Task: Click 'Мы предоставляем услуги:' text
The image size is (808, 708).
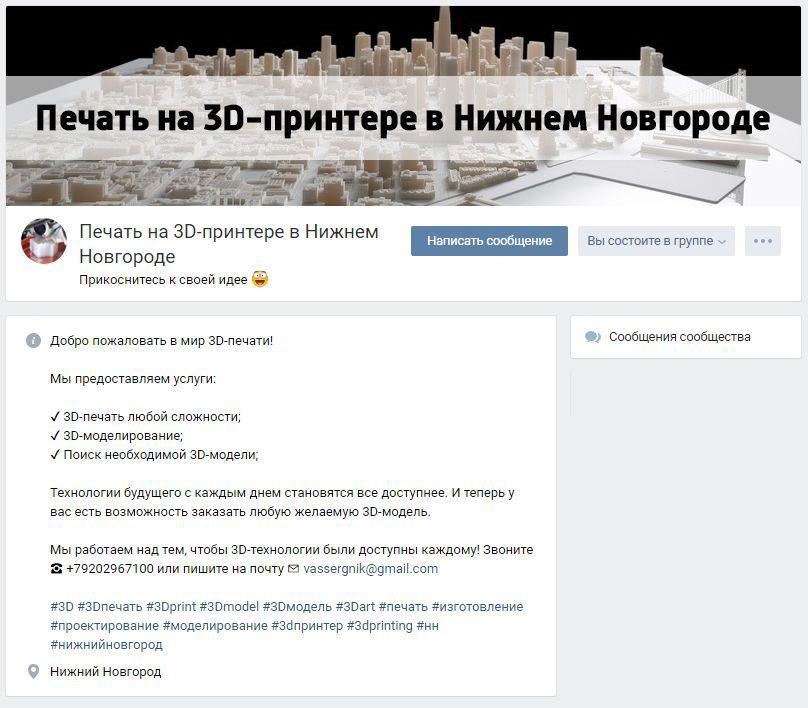Action: pyautogui.click(x=133, y=379)
